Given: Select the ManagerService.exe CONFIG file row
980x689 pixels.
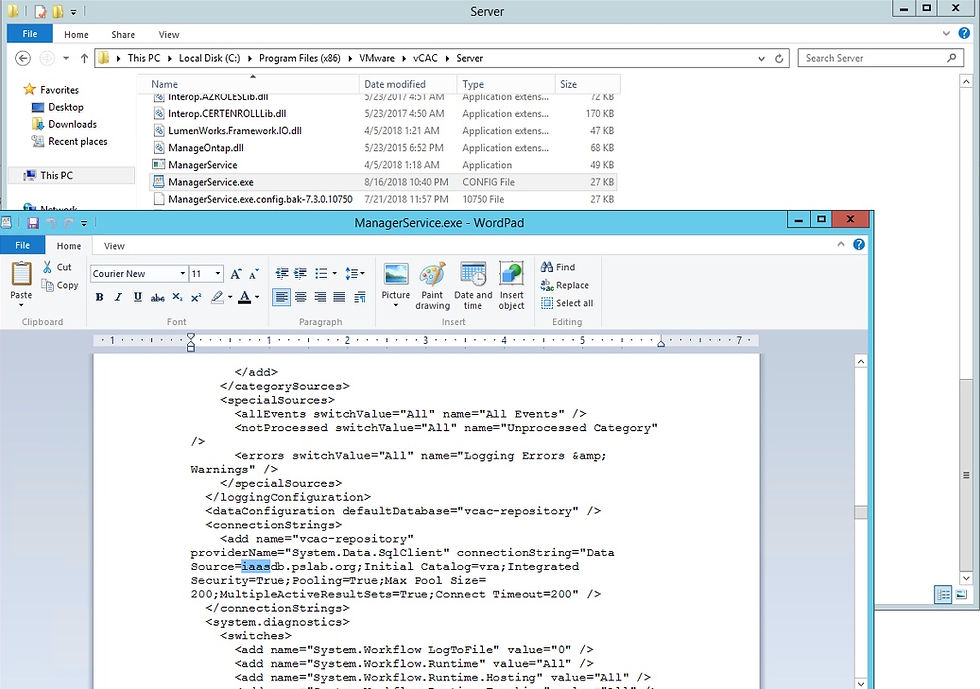Looking at the screenshot, I should pyautogui.click(x=382, y=182).
